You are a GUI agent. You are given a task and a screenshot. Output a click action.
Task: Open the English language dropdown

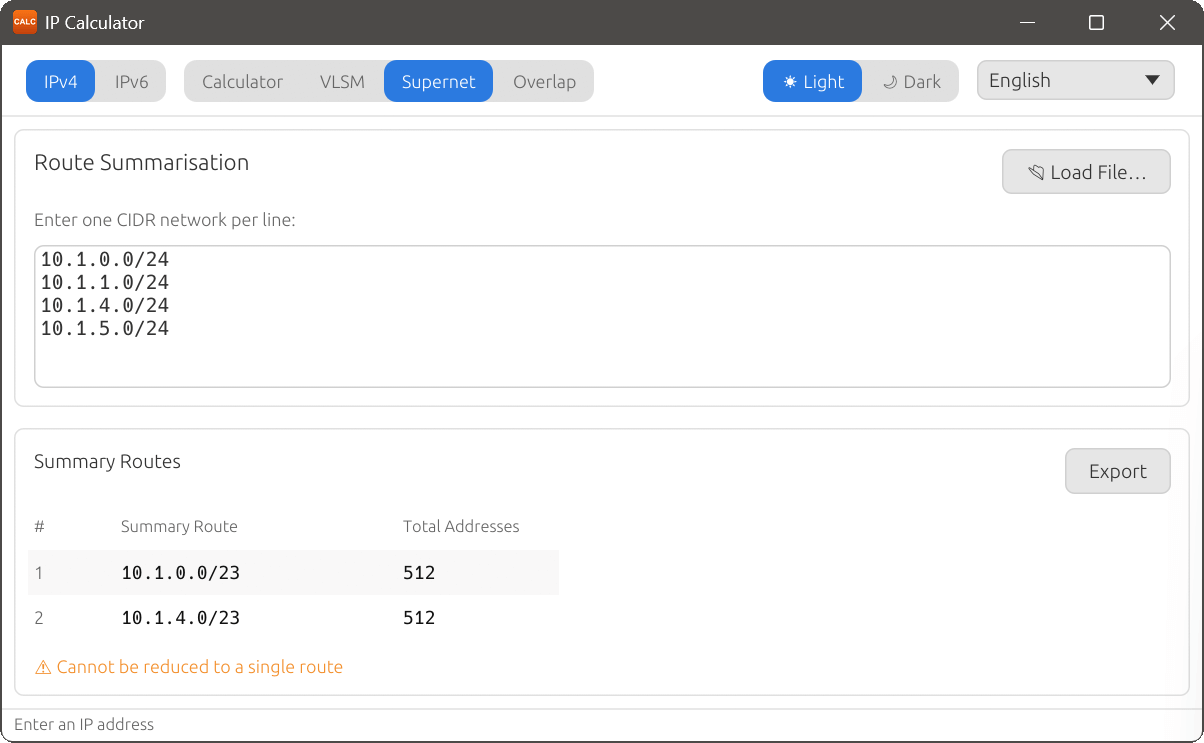[x=1075, y=81]
